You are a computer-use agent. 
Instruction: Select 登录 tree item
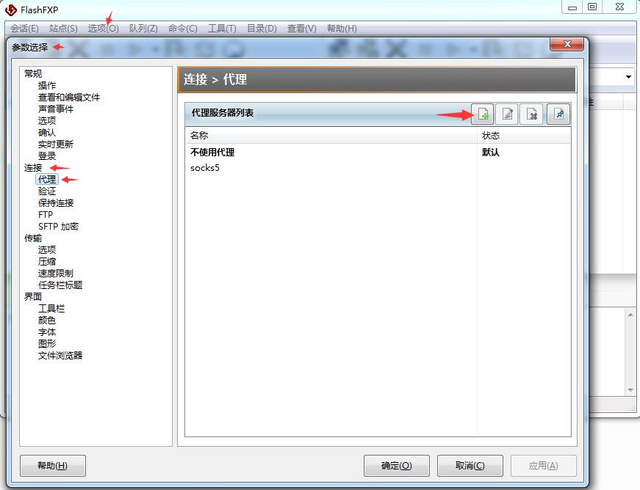tap(47, 156)
